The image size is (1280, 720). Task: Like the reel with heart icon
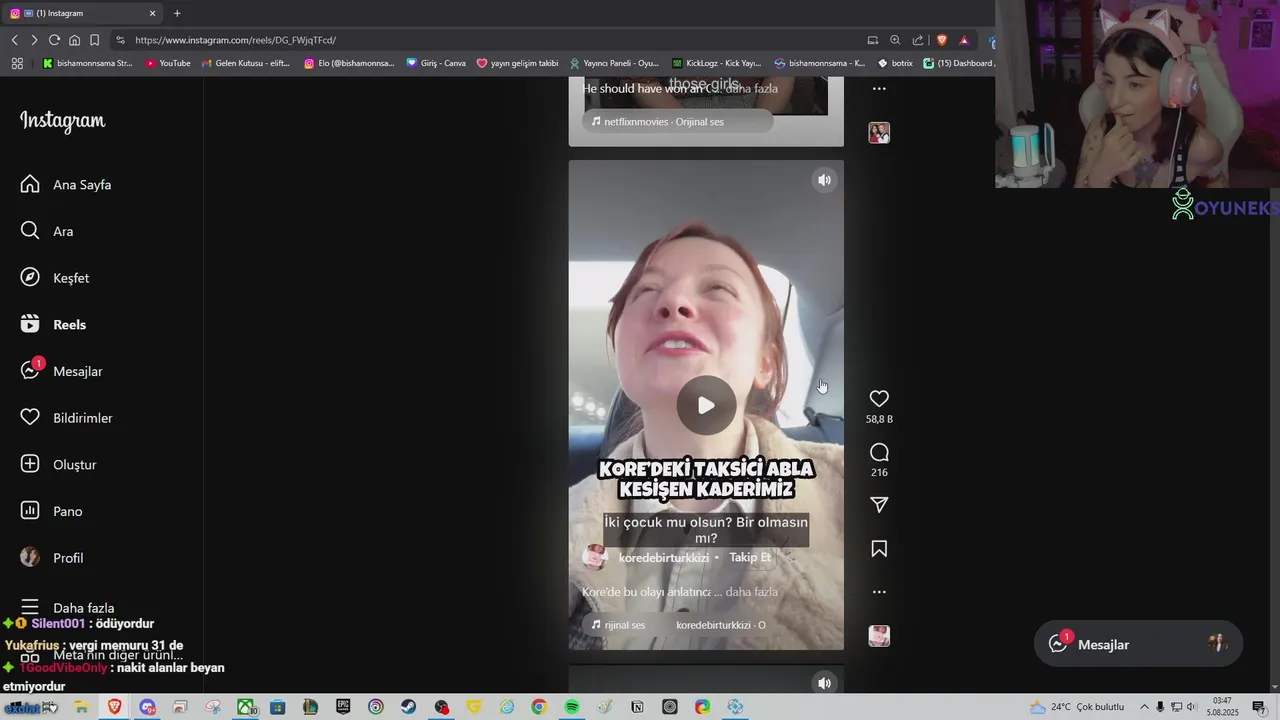879,399
